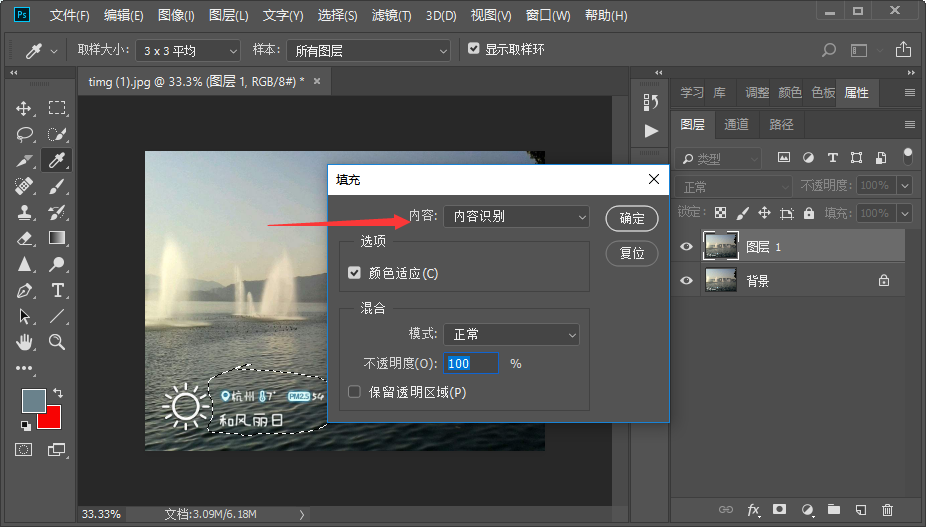Open the Edit Toolbar three-dots menu

click(24, 368)
